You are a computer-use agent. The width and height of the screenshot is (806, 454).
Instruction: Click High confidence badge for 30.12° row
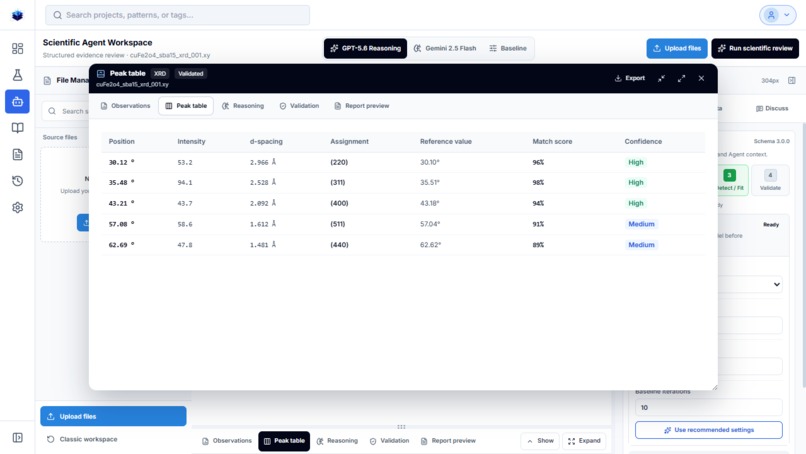point(636,162)
